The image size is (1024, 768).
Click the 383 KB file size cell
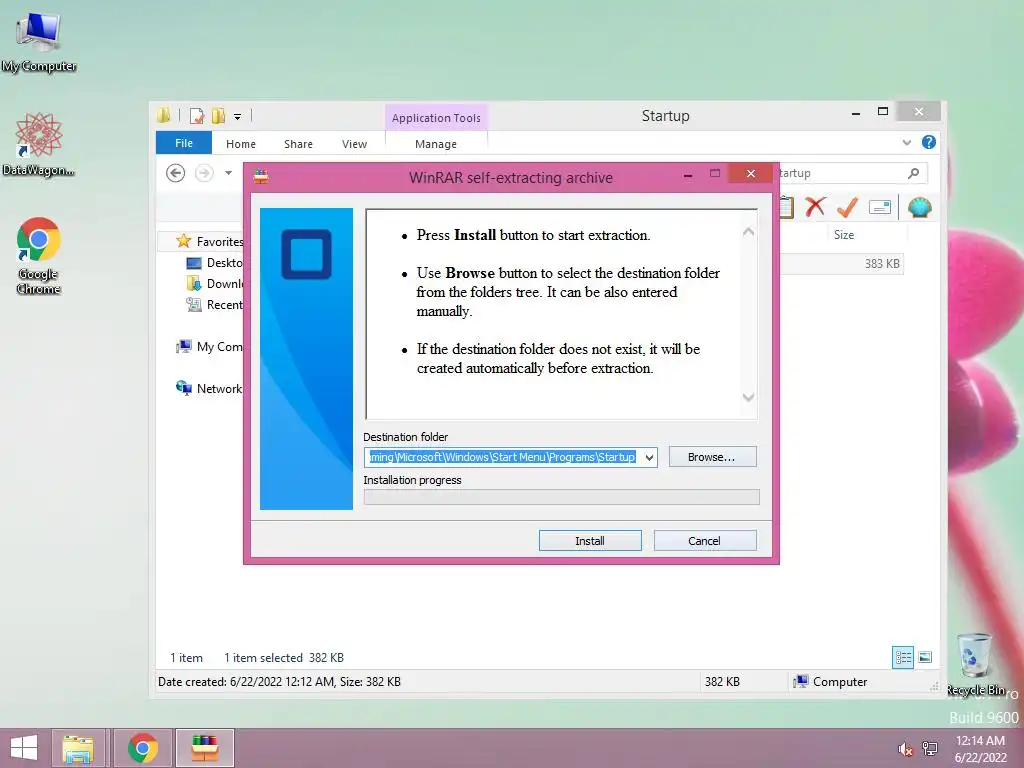[882, 264]
